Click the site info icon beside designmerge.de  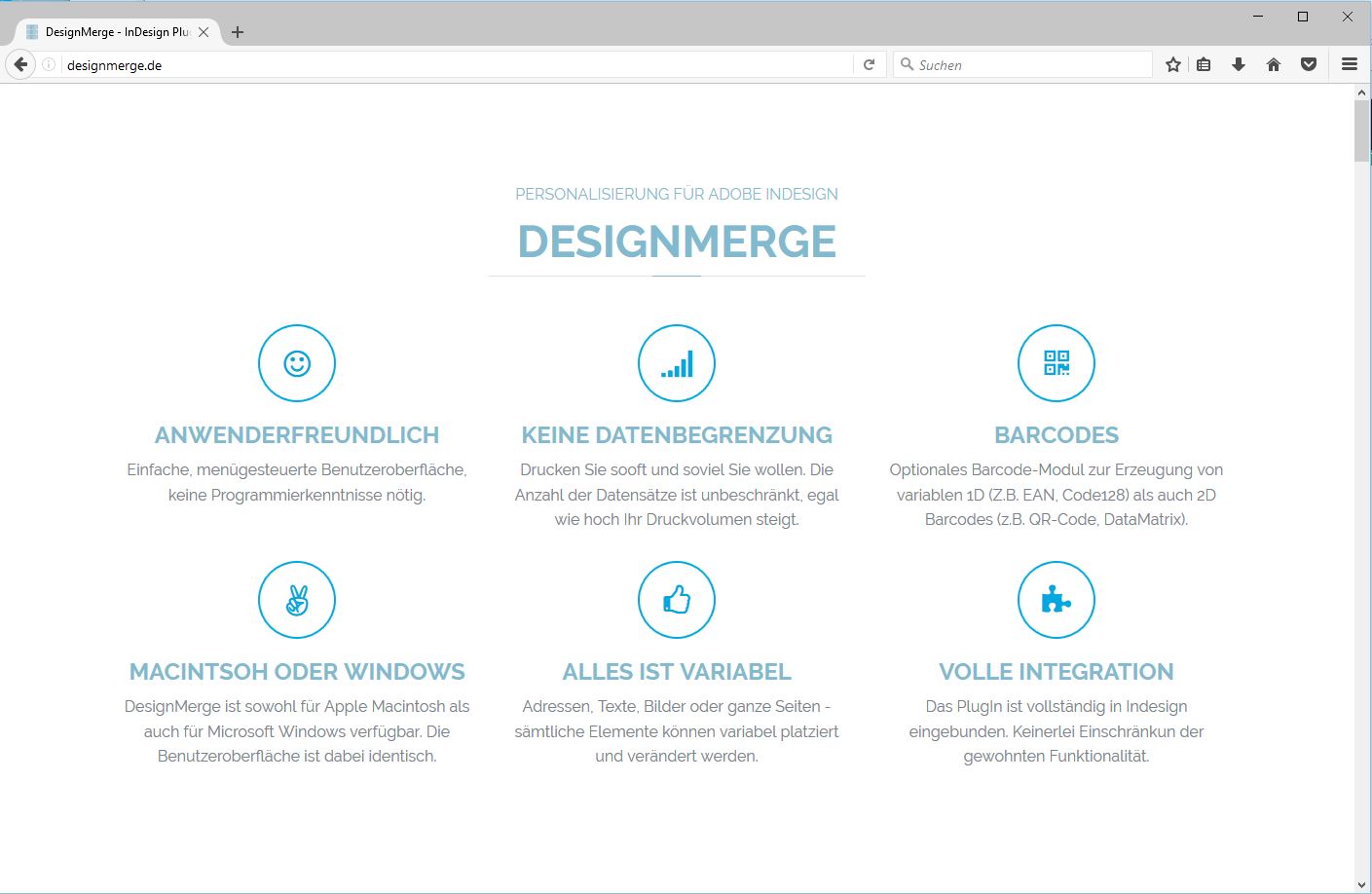point(47,64)
